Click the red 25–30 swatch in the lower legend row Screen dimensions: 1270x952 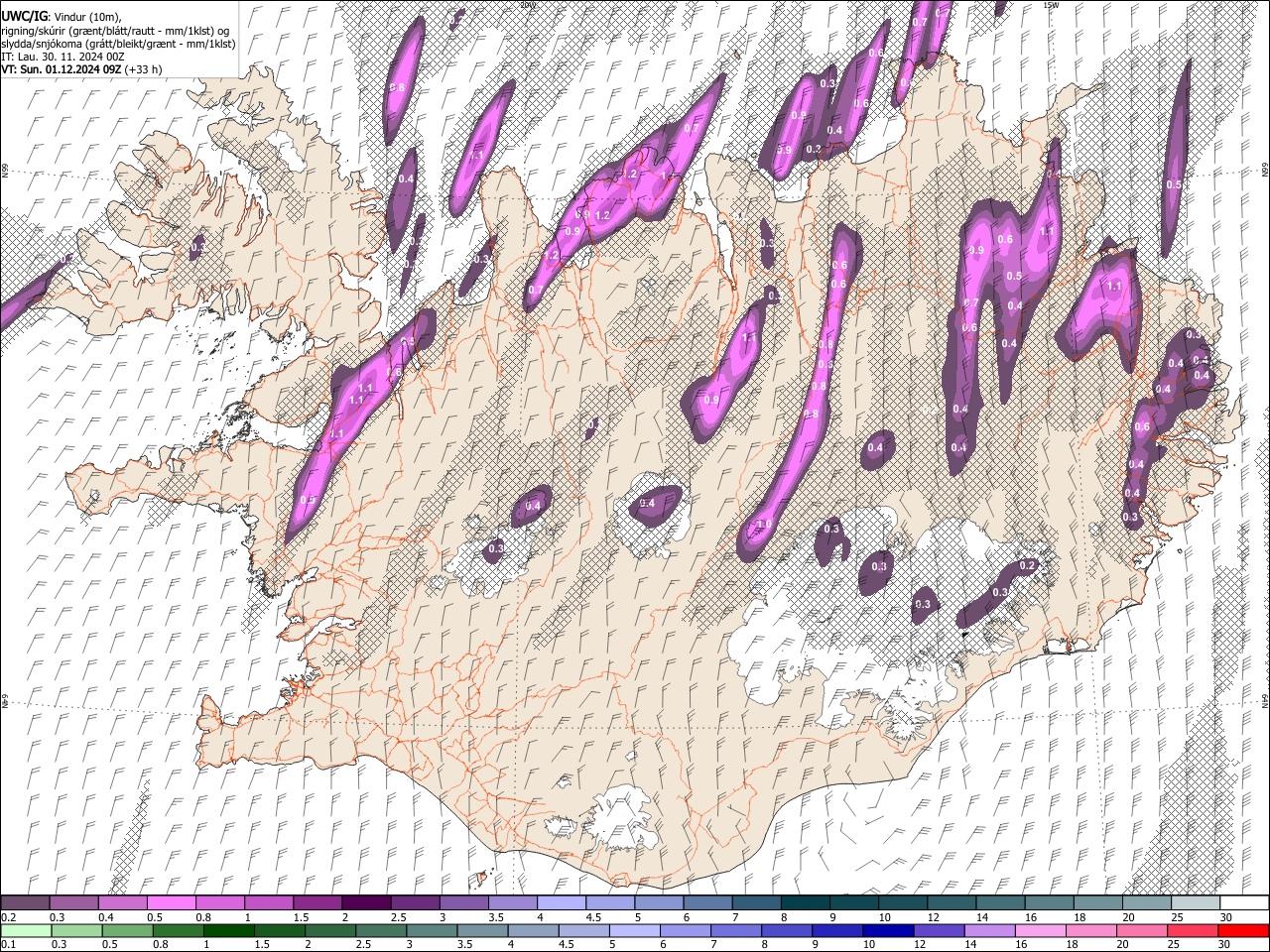click(1194, 930)
